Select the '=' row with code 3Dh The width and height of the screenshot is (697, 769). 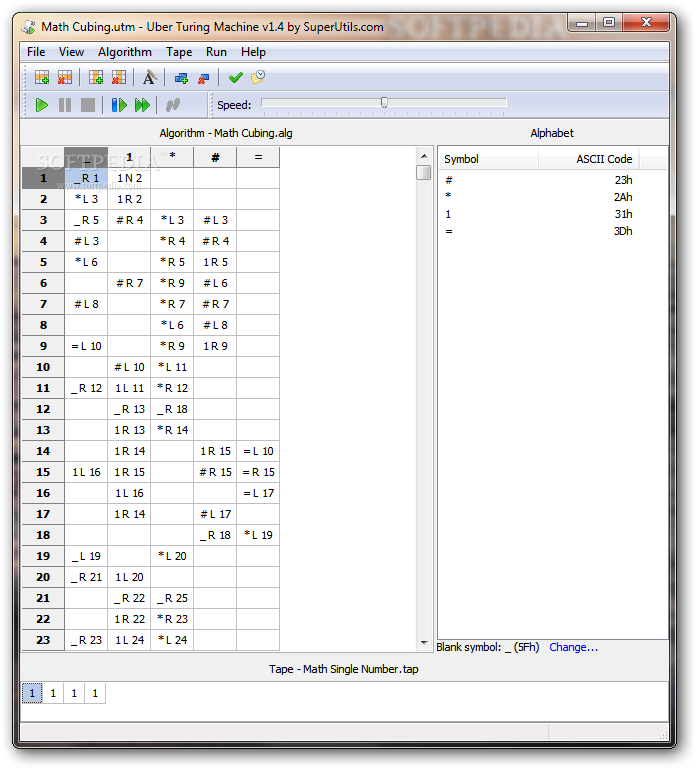[539, 231]
